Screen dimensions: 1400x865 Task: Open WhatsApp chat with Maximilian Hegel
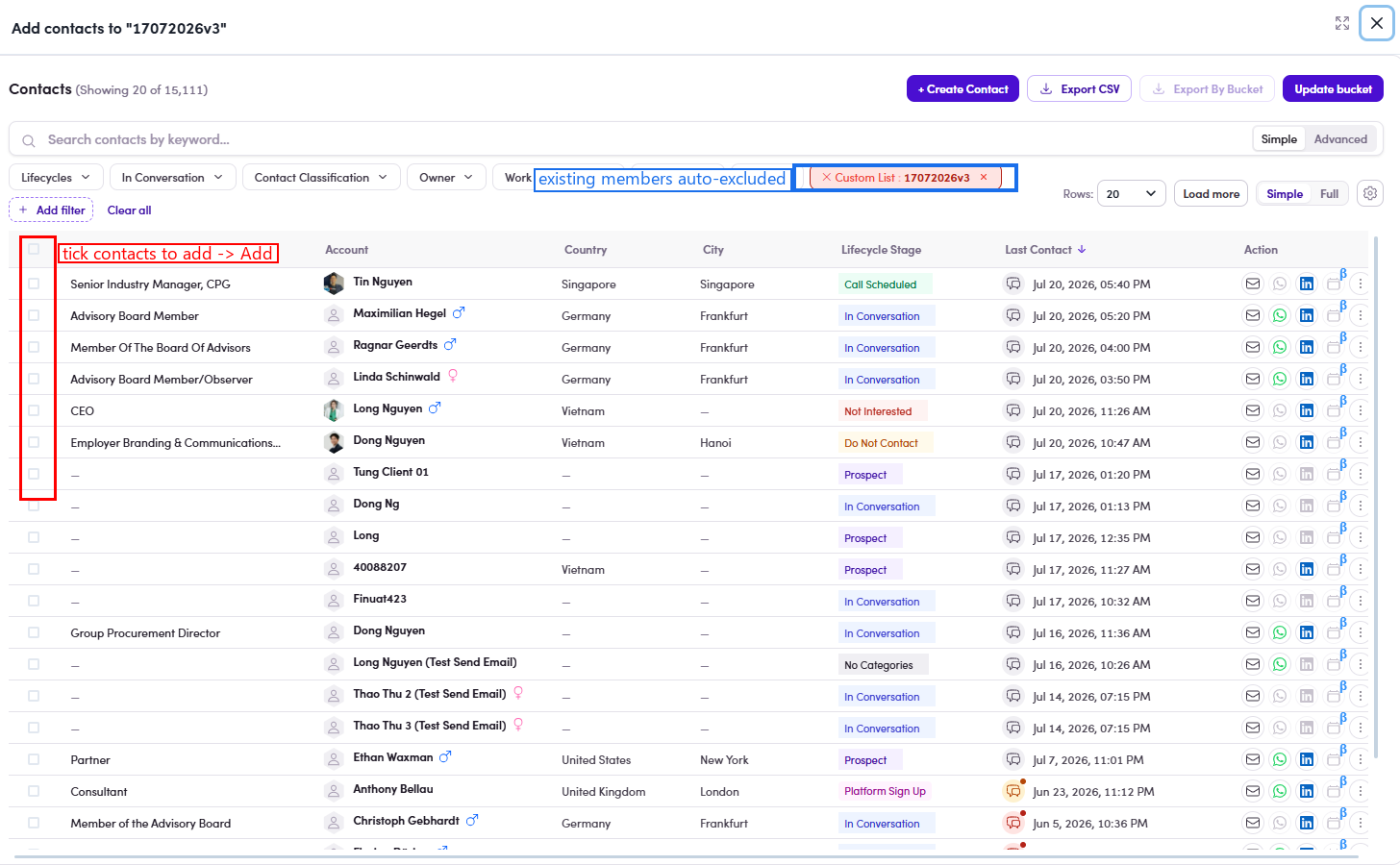click(x=1280, y=315)
